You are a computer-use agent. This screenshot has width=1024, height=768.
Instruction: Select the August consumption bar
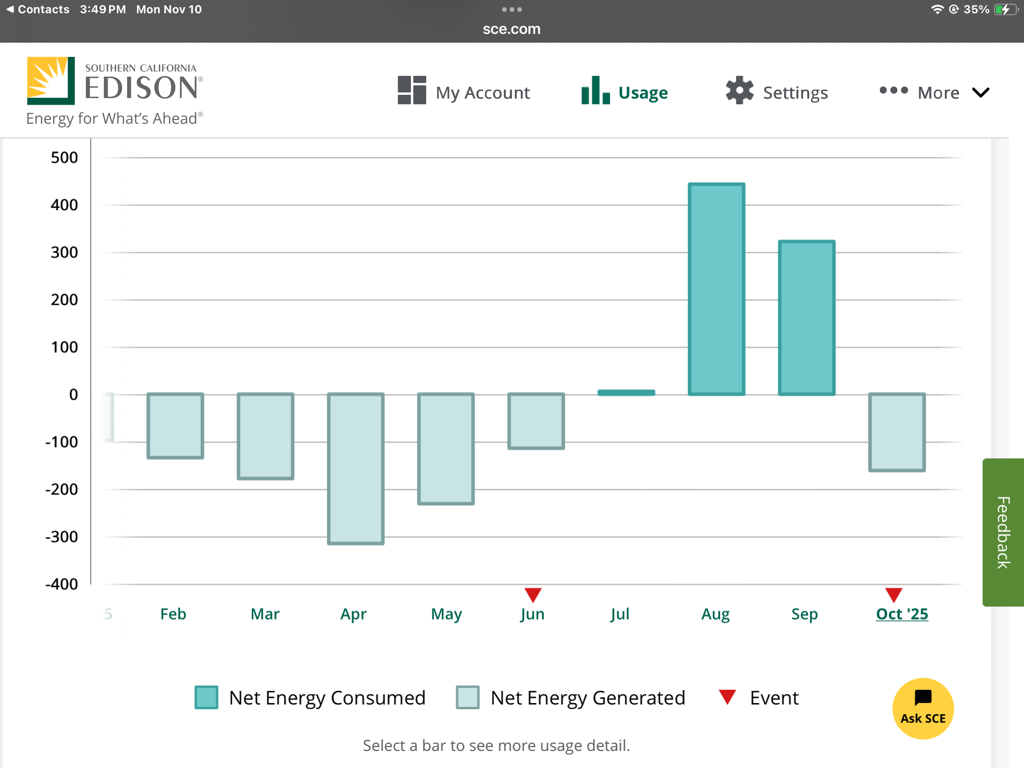(716, 290)
